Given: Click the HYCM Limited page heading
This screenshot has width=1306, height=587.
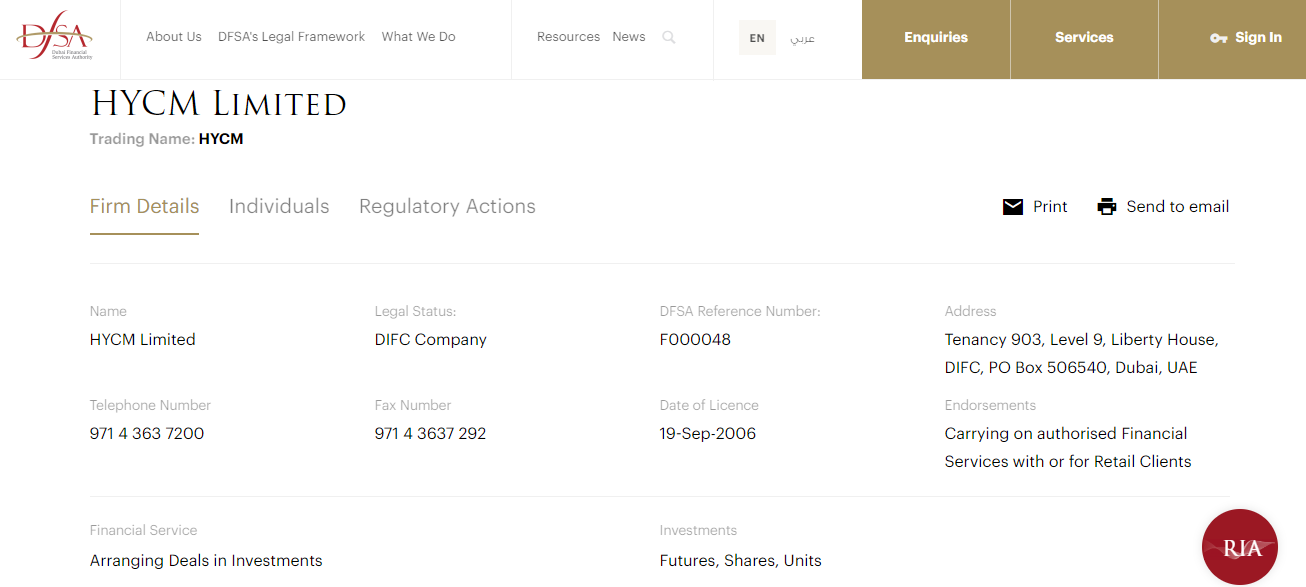Looking at the screenshot, I should point(218,104).
